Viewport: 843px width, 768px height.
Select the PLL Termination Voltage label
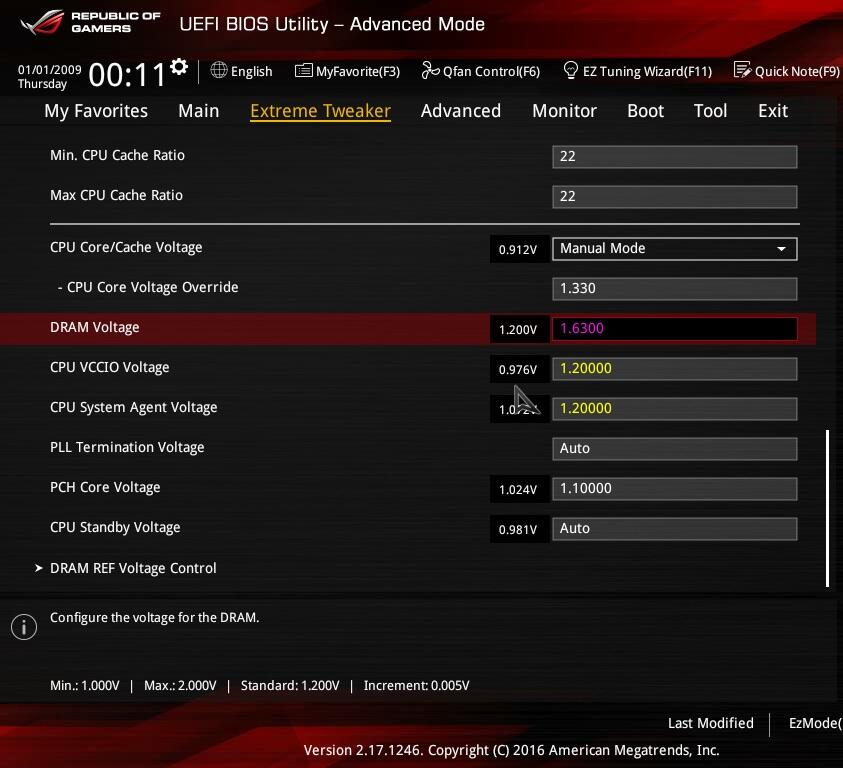(x=127, y=447)
